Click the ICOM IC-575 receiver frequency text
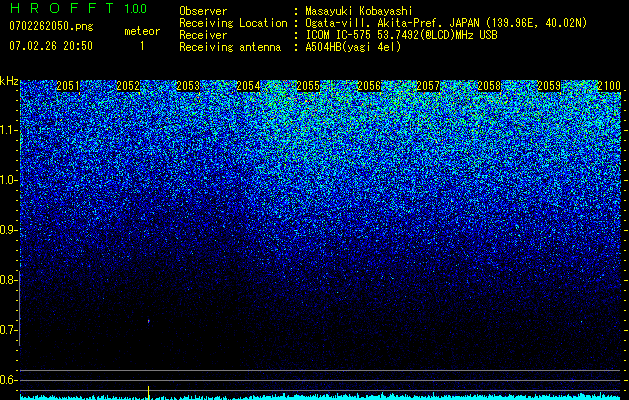Image resolution: width=629 pixels, height=400 pixels. point(401,35)
